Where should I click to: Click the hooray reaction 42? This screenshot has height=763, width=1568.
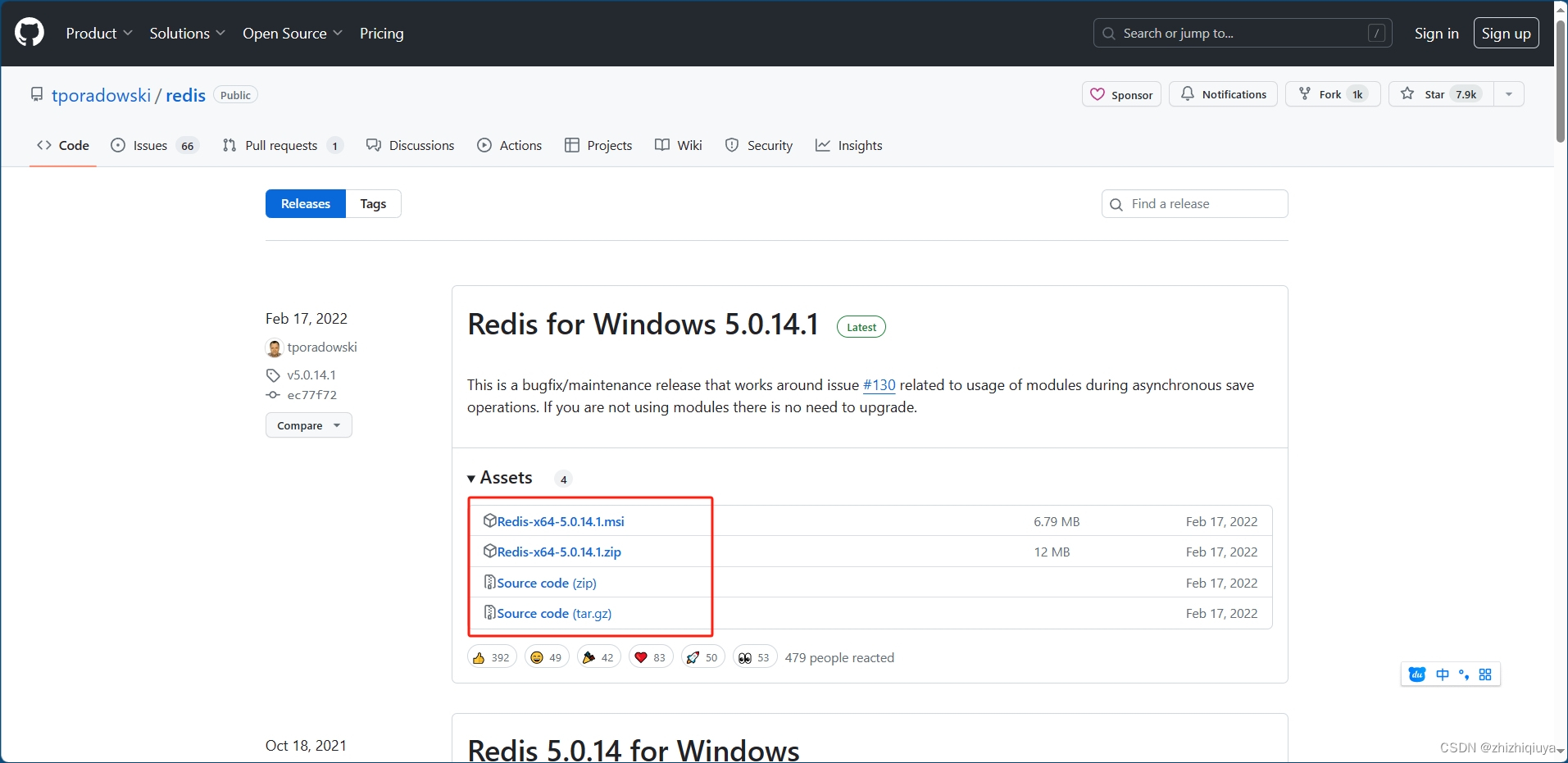(x=599, y=658)
